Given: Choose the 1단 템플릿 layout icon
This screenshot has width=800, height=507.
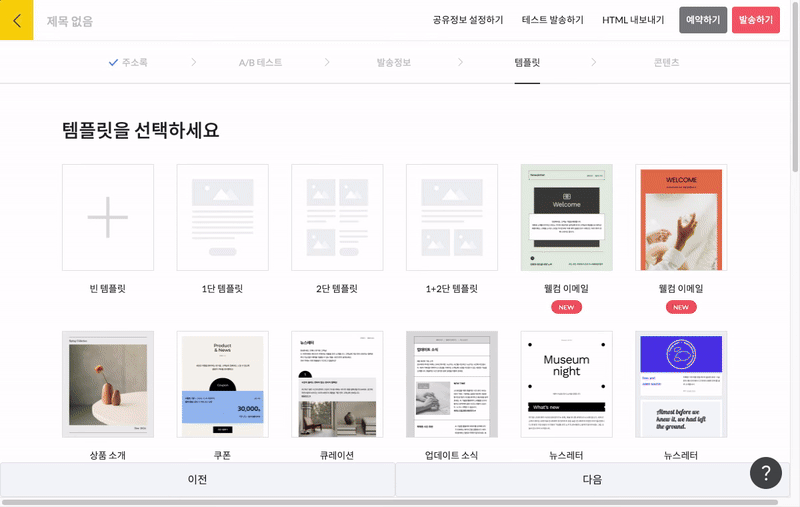Looking at the screenshot, I should (x=222, y=217).
